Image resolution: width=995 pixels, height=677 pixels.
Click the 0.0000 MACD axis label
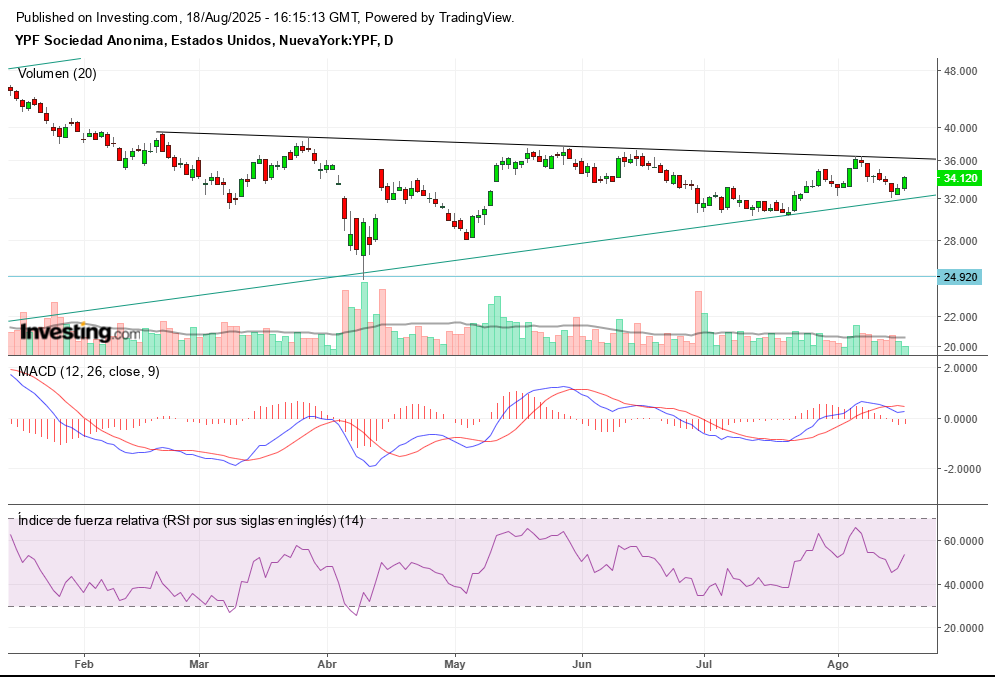pyautogui.click(x=964, y=419)
